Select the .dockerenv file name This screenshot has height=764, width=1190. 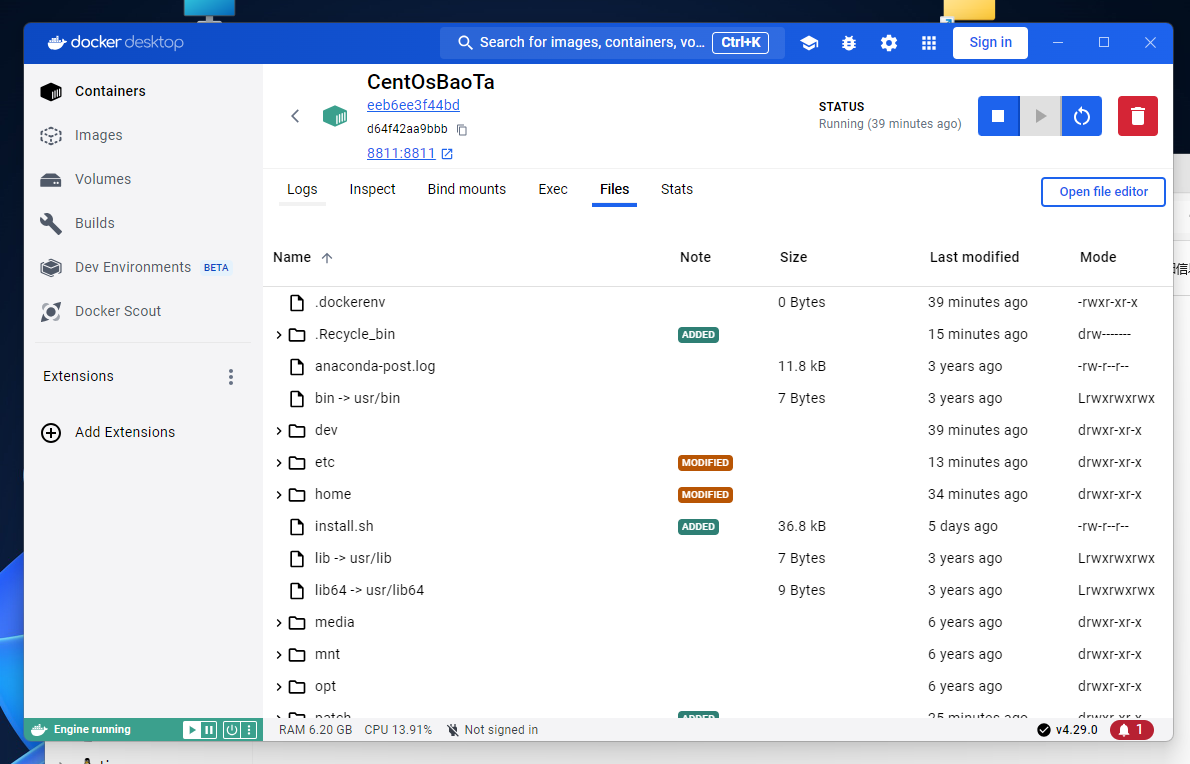[x=350, y=303]
